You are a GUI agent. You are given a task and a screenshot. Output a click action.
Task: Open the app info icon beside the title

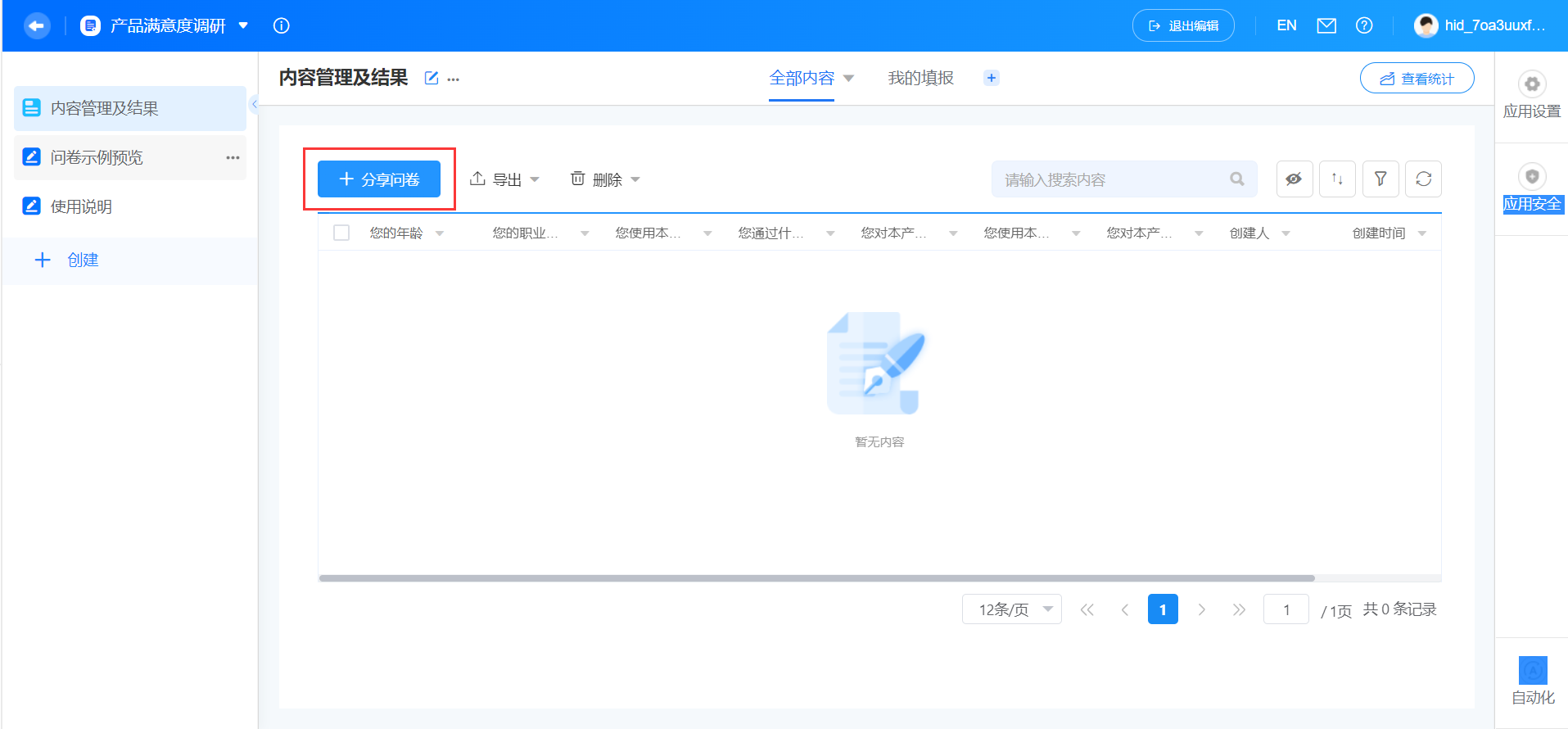(281, 25)
